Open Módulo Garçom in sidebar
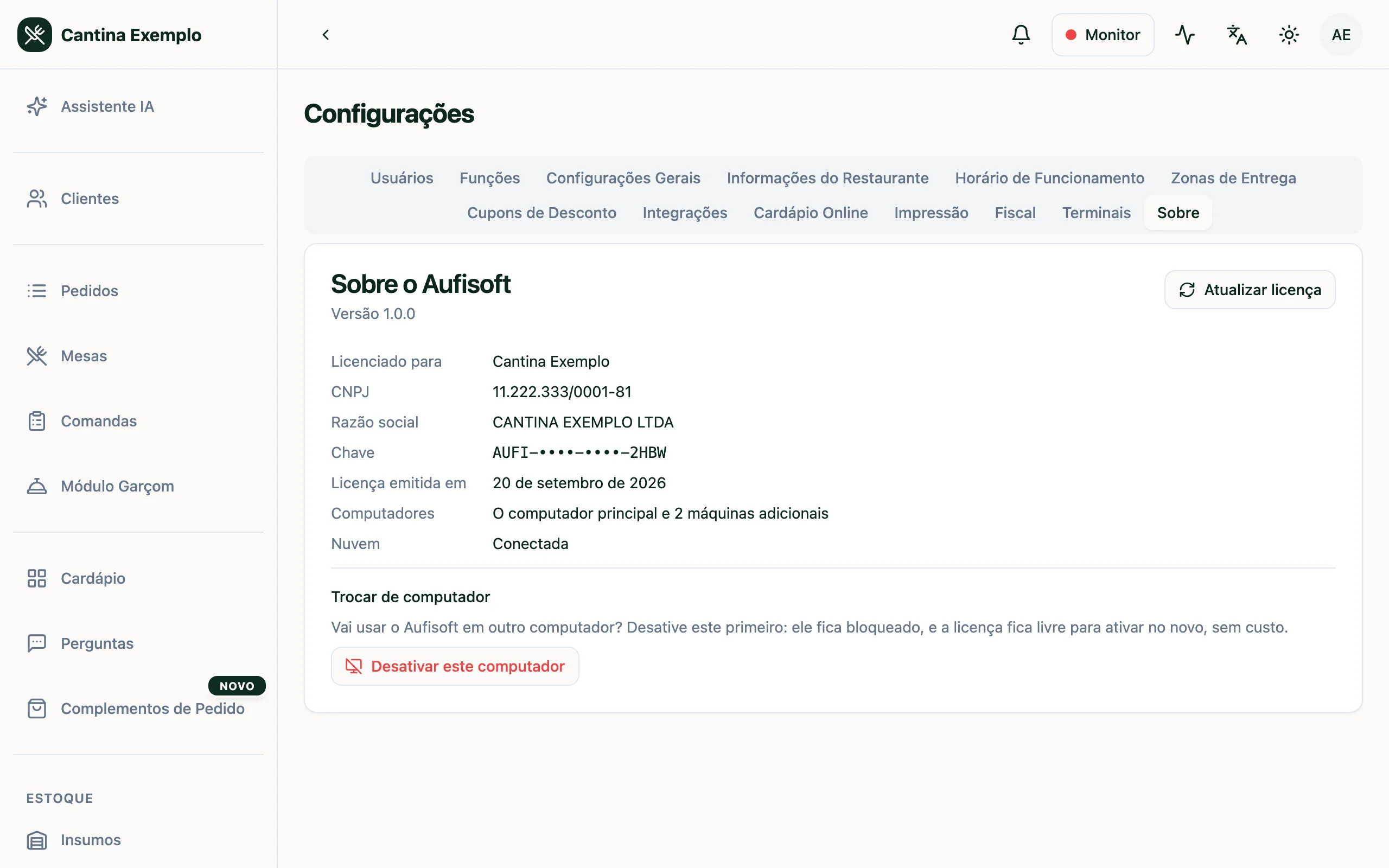1389x868 pixels. [138, 486]
